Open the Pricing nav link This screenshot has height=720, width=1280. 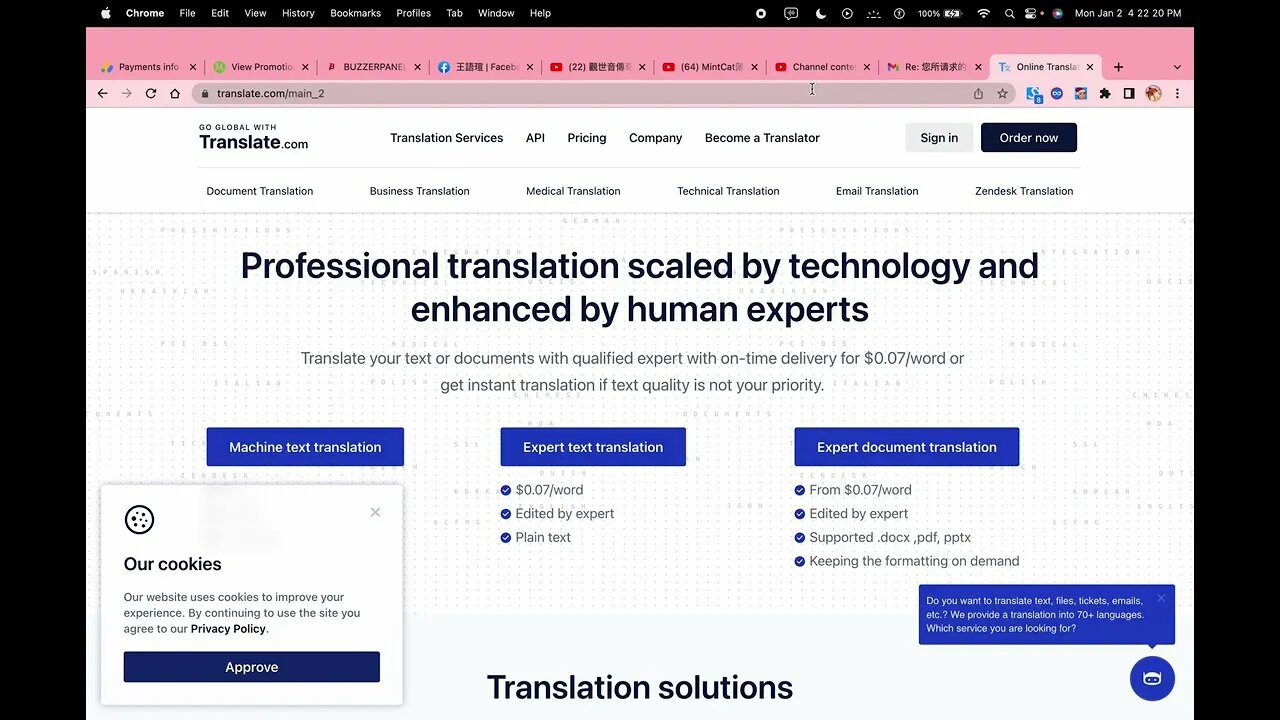tap(587, 138)
